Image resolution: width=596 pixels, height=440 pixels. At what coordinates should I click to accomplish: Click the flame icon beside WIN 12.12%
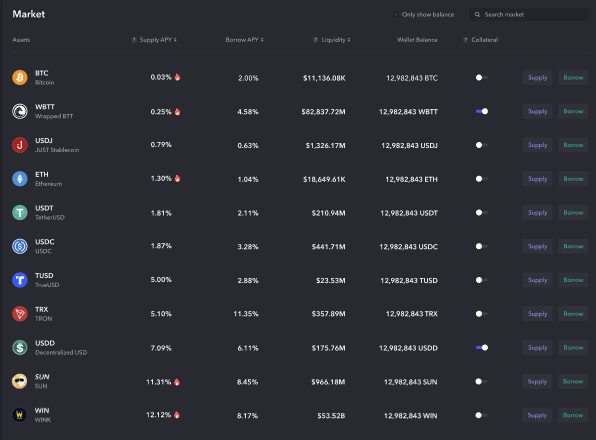(x=177, y=415)
